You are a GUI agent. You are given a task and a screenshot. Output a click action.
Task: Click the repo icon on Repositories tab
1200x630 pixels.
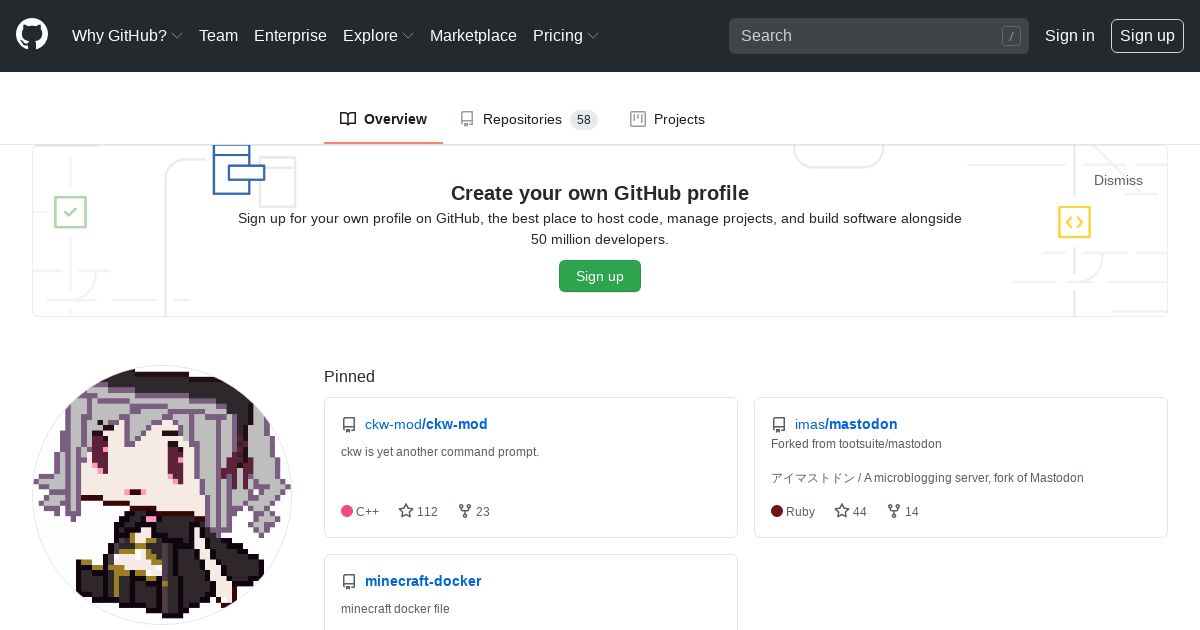[x=467, y=119]
